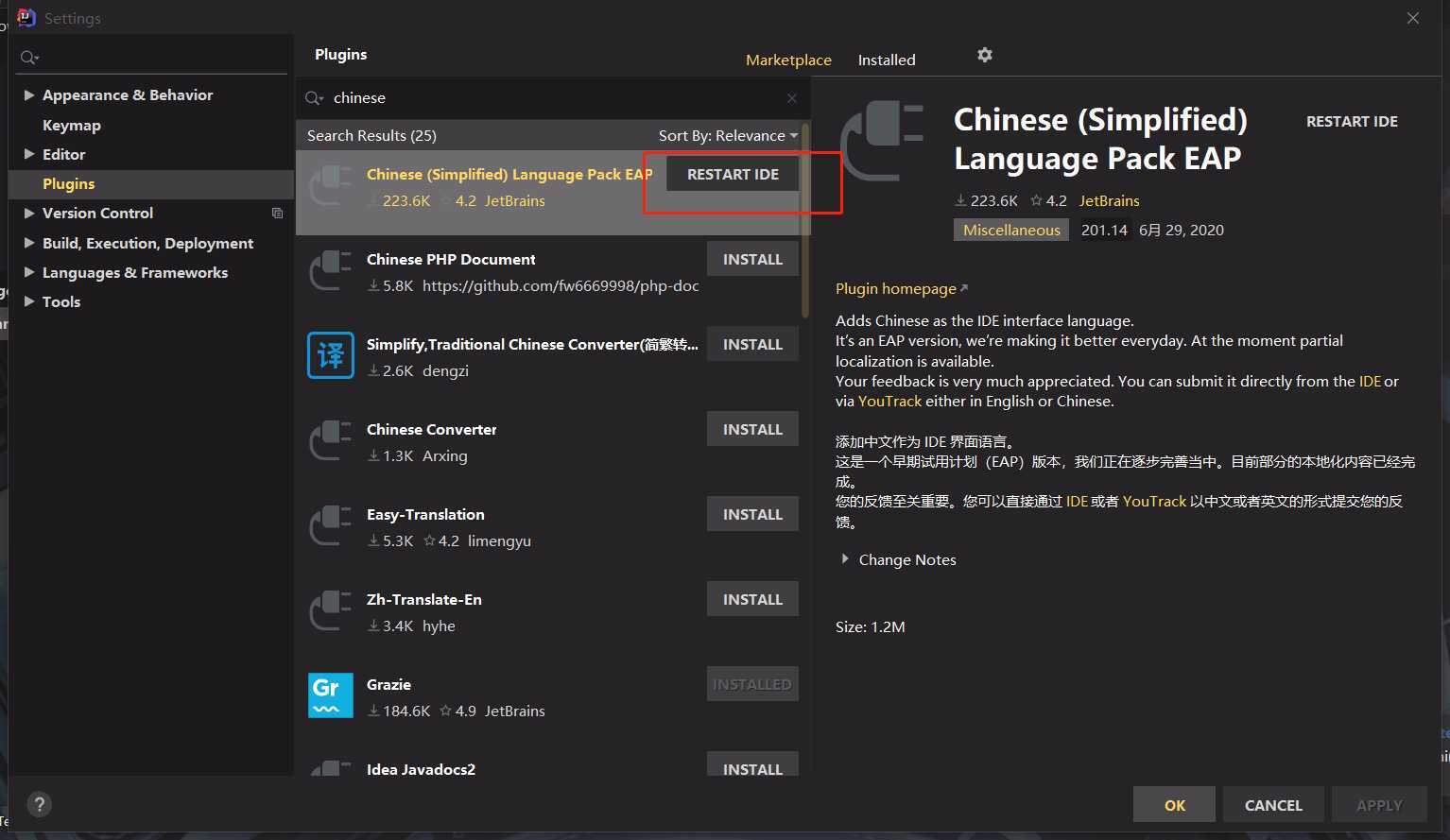
Task: Expand the Version Control node
Action: click(x=28, y=214)
